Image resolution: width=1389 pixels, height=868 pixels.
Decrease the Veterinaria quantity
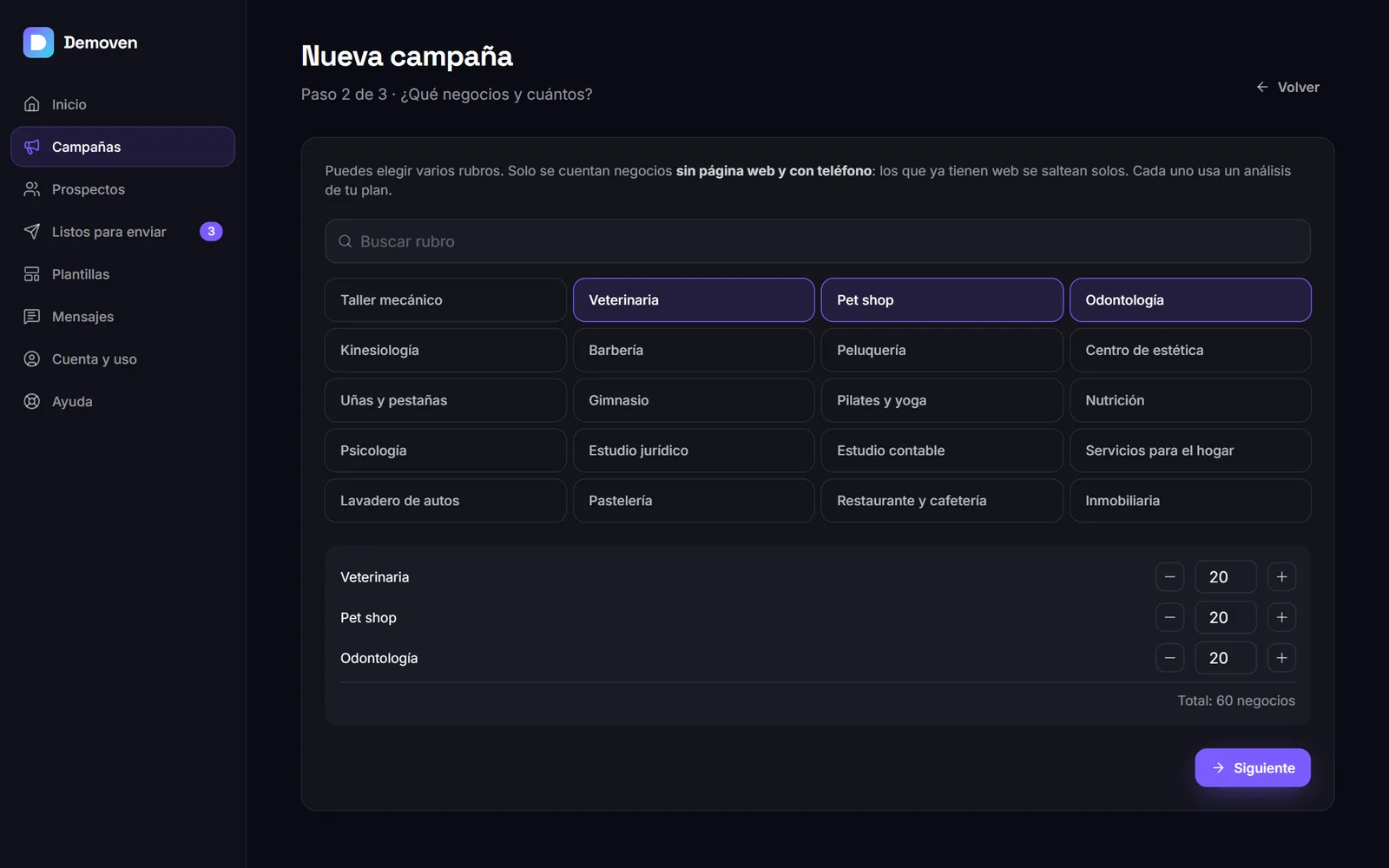coord(1169,577)
